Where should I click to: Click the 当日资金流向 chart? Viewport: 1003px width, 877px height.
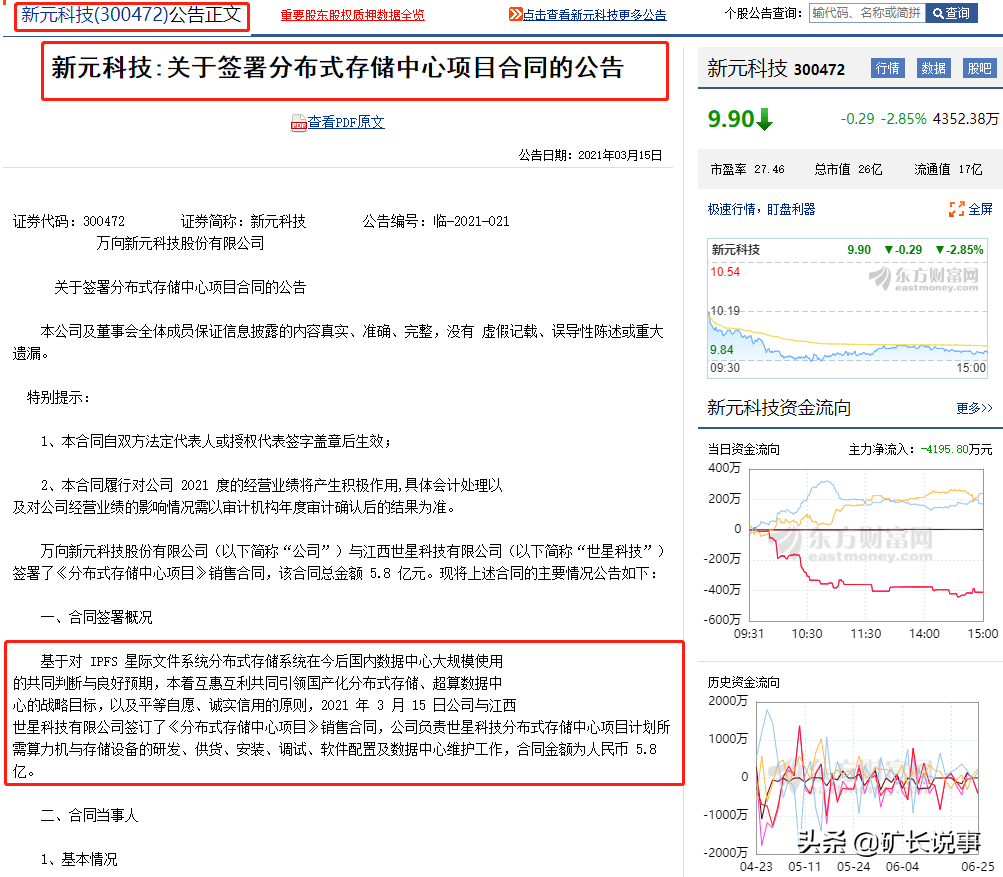tap(866, 545)
